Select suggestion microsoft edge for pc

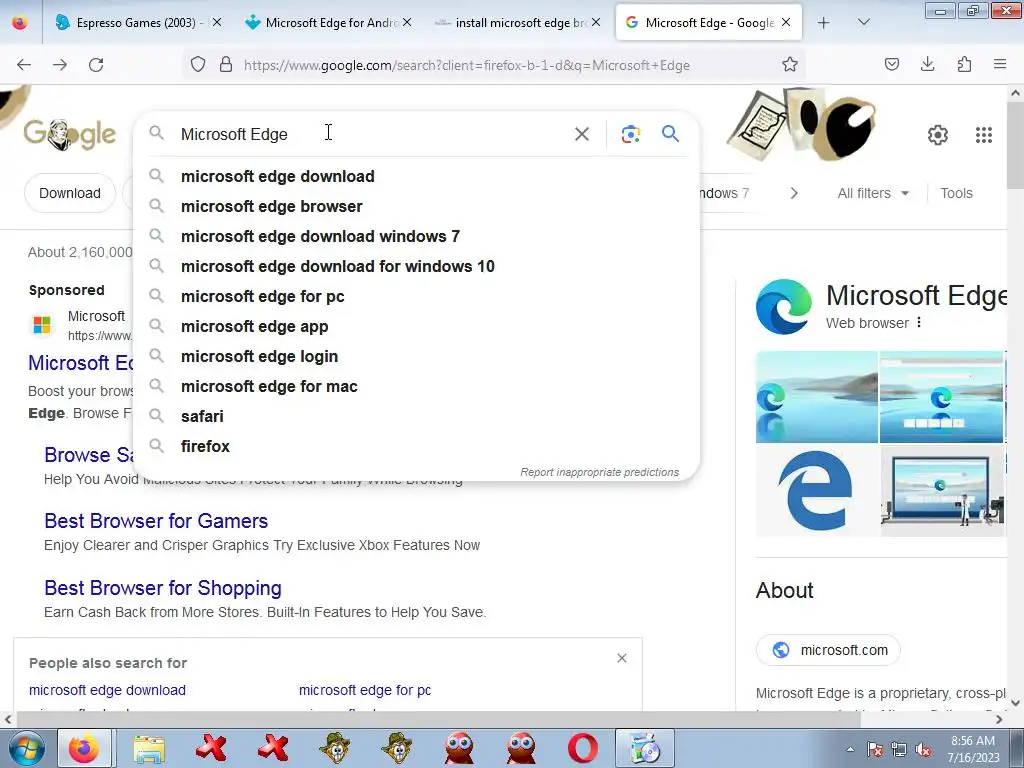click(416, 296)
